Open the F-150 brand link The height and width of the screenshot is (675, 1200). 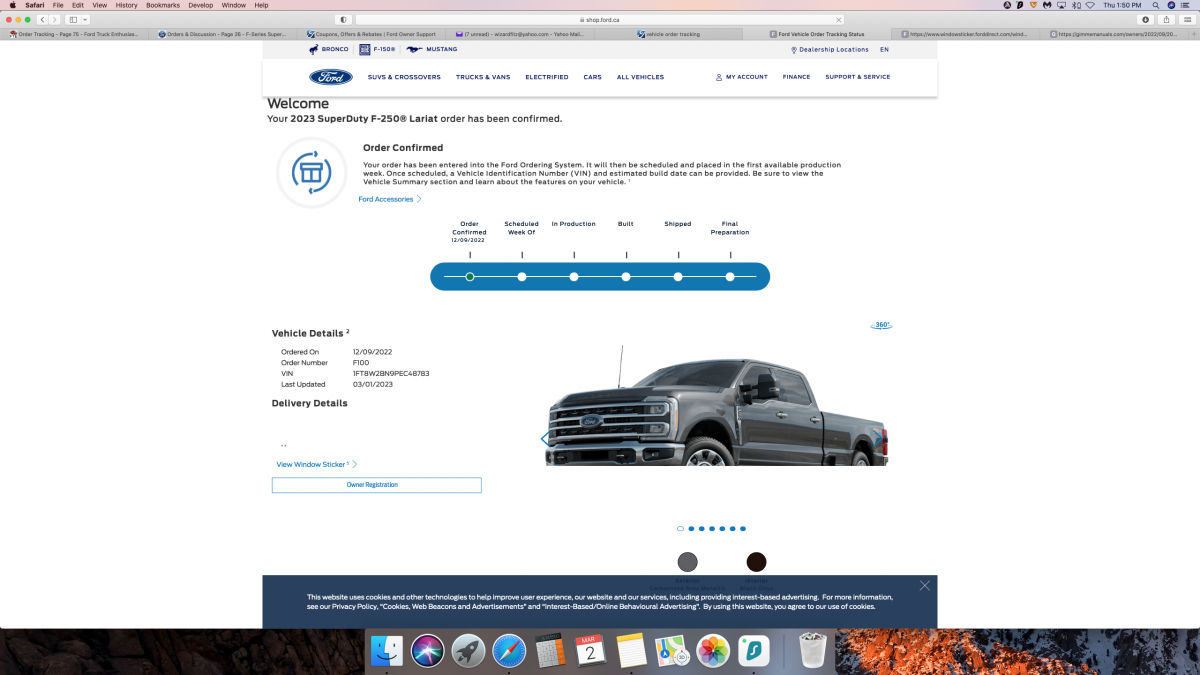tap(379, 49)
